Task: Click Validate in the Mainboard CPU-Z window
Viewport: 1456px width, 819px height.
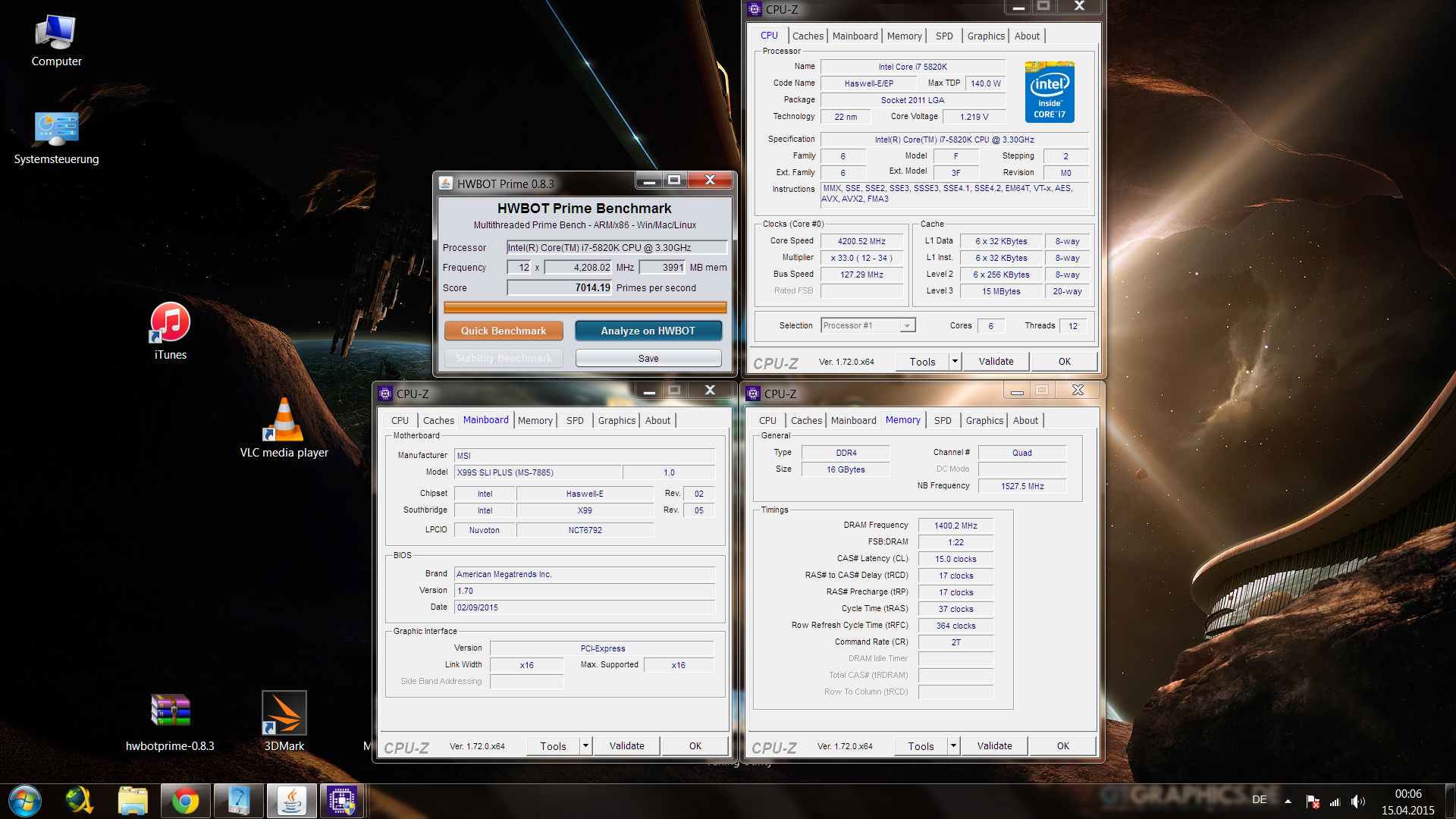Action: tap(626, 745)
